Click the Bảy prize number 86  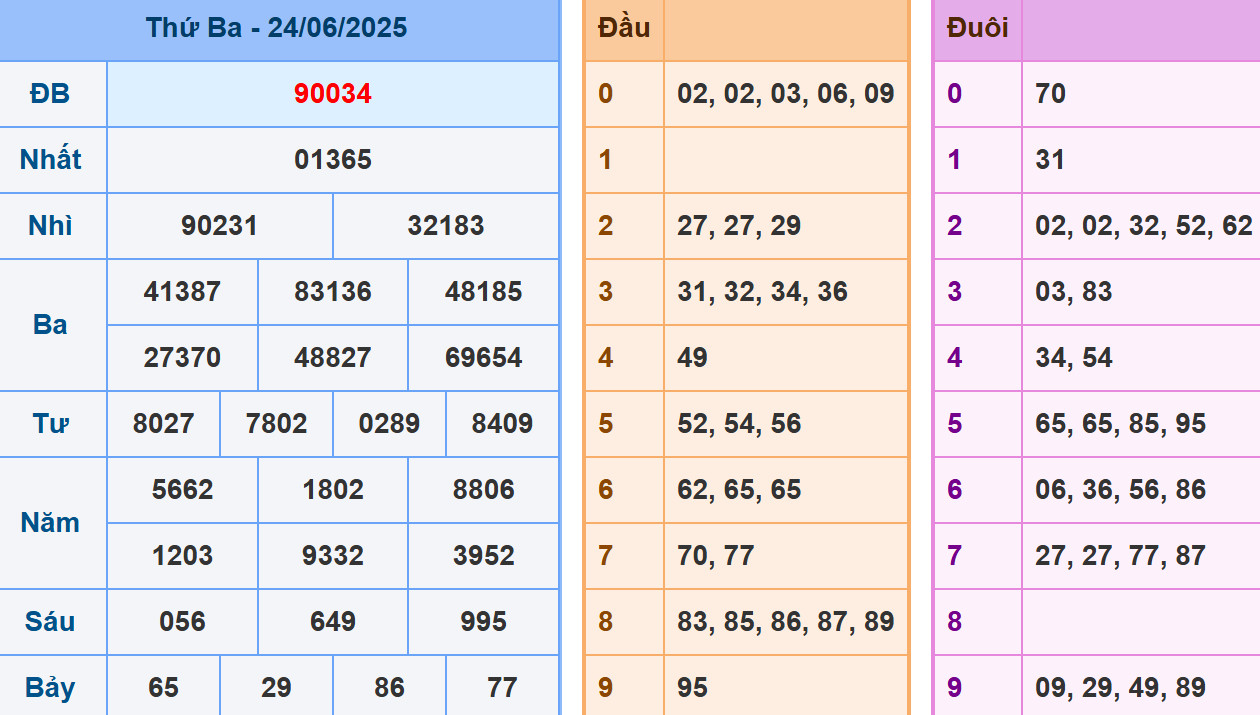pyautogui.click(x=389, y=688)
